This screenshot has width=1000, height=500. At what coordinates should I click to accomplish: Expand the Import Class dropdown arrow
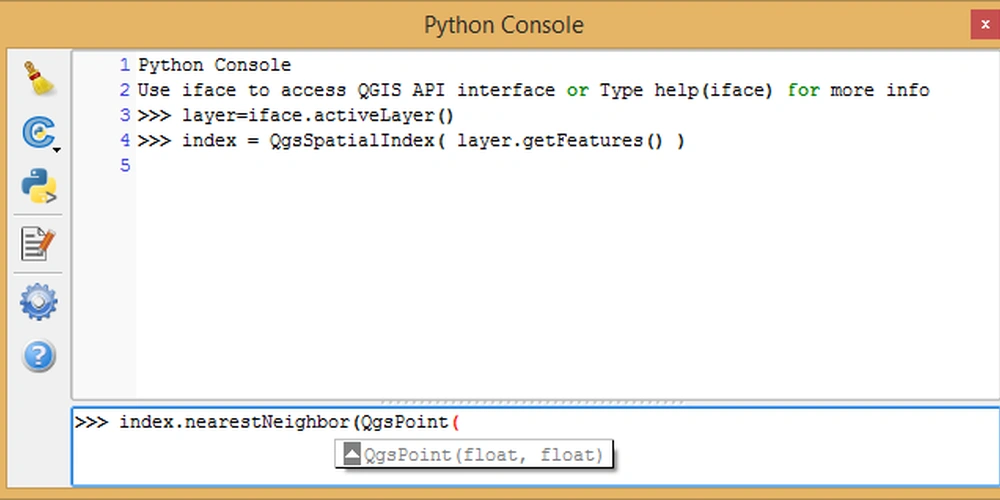point(57,151)
